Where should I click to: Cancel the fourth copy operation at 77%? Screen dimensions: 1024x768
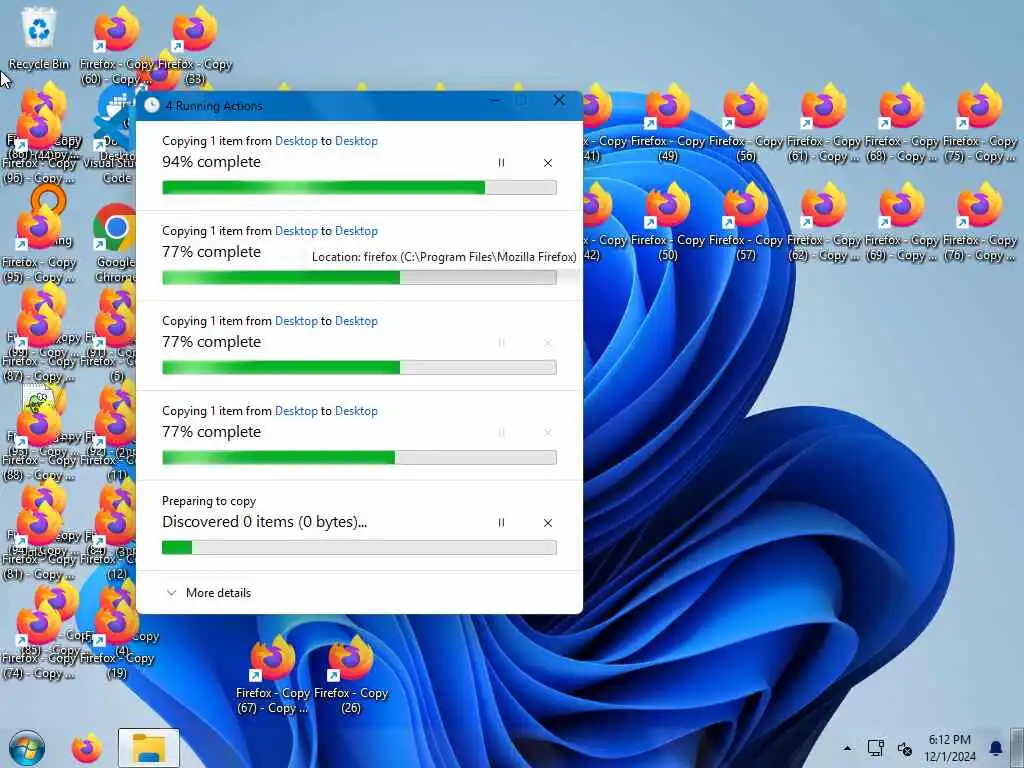click(x=548, y=432)
